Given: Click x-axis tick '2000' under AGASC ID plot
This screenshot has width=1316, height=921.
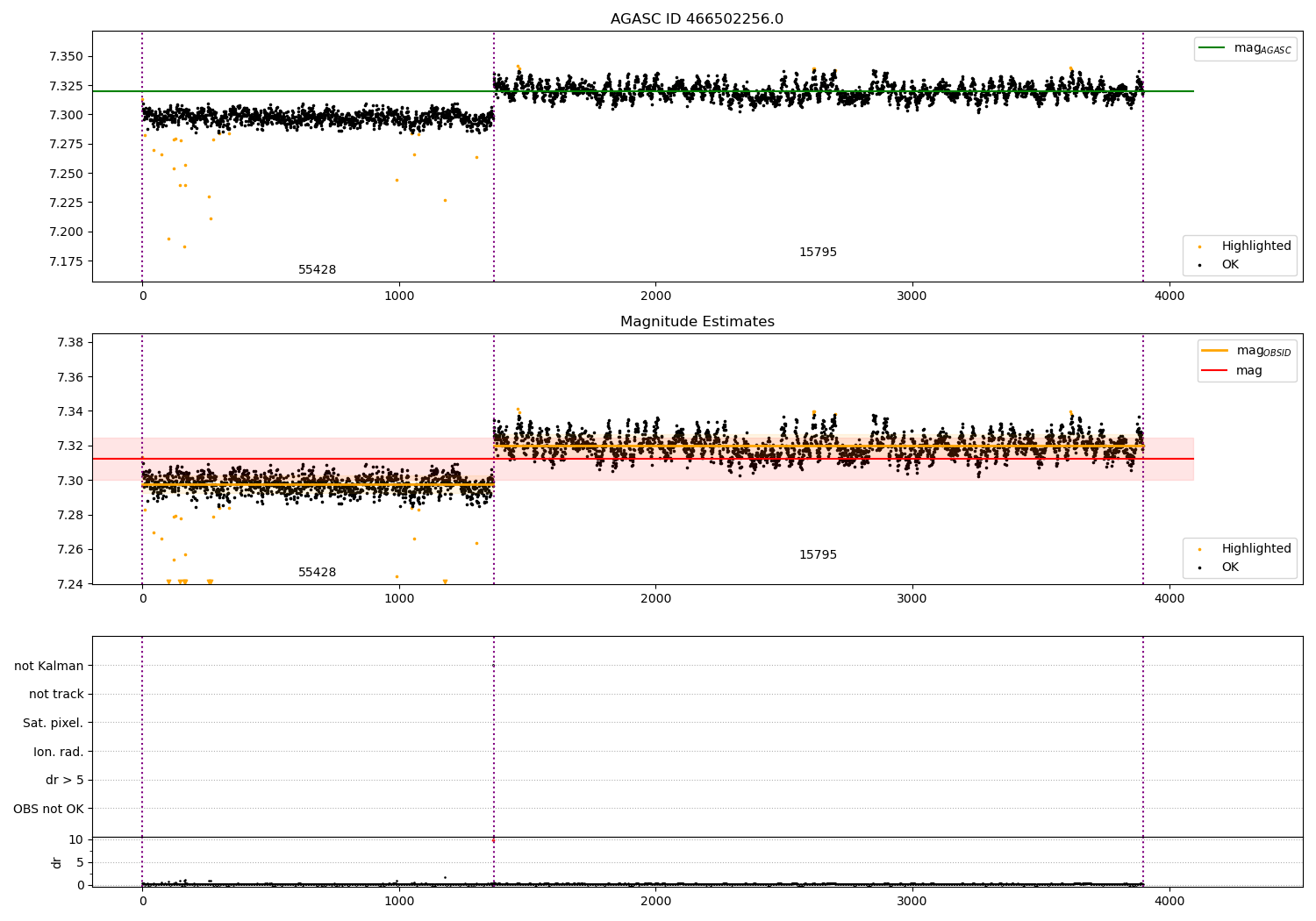Looking at the screenshot, I should click(x=655, y=296).
